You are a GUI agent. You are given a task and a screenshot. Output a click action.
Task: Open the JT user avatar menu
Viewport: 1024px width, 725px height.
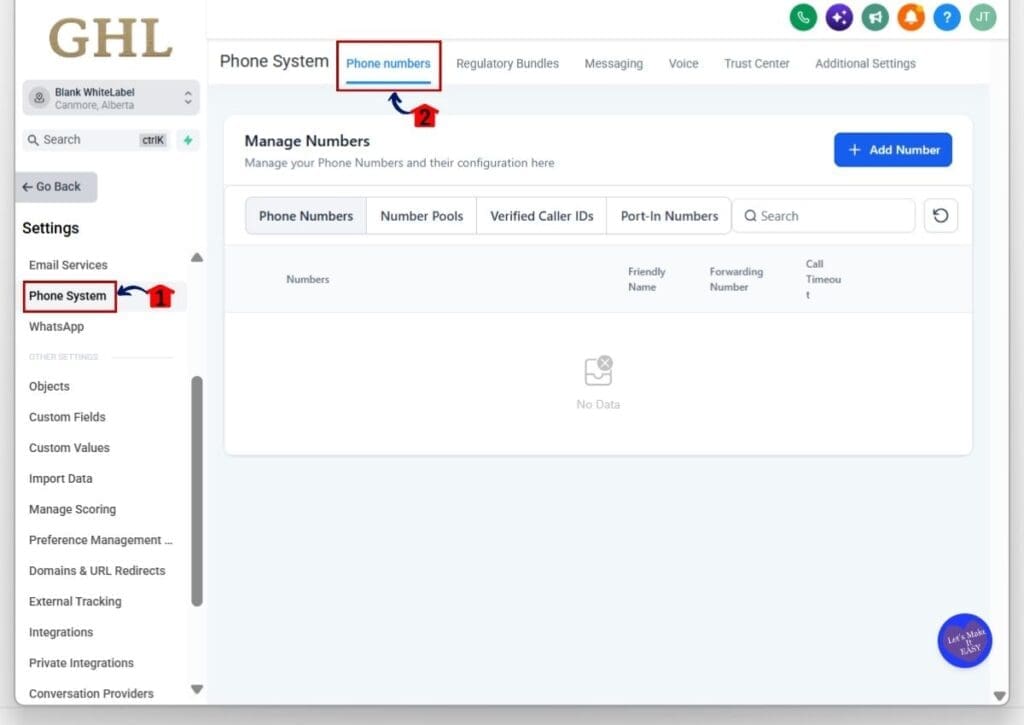point(983,17)
